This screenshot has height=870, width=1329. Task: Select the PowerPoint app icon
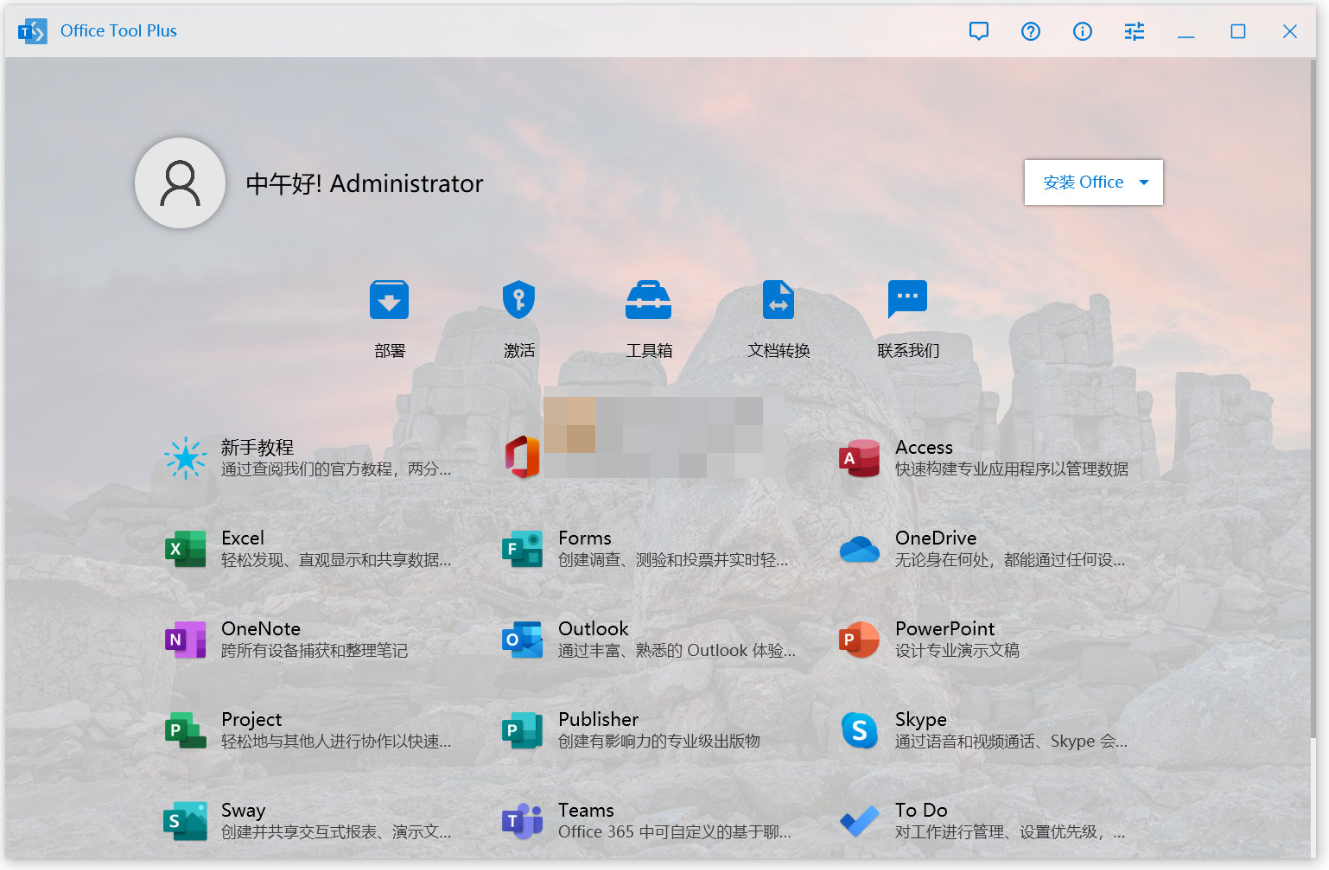tap(858, 639)
